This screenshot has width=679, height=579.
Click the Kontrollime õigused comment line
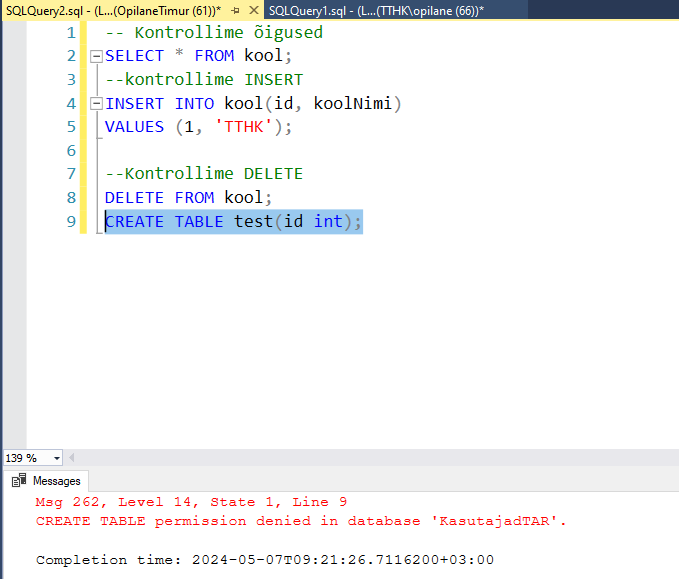tap(213, 32)
